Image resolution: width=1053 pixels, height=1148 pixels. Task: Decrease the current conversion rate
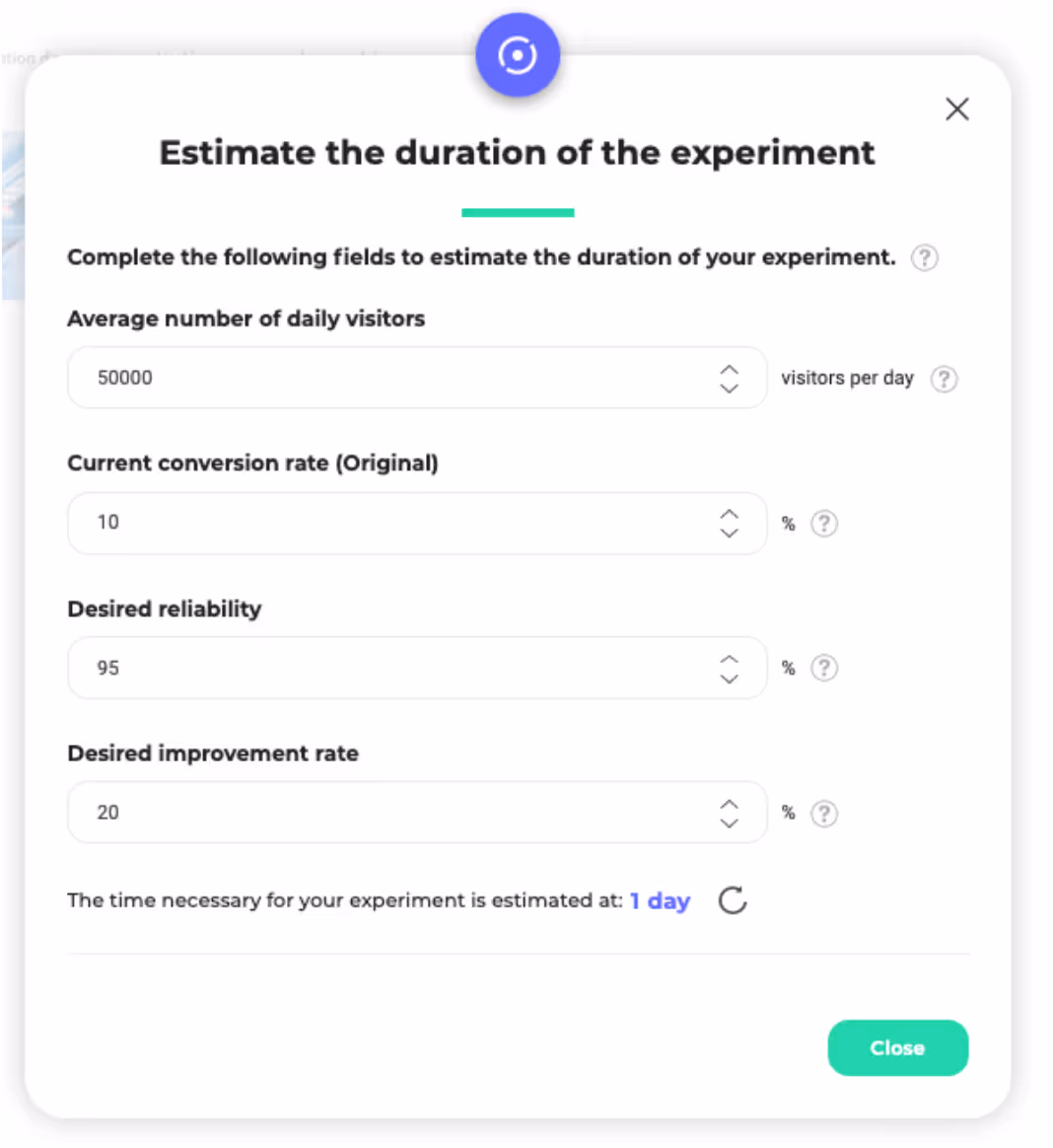click(729, 533)
